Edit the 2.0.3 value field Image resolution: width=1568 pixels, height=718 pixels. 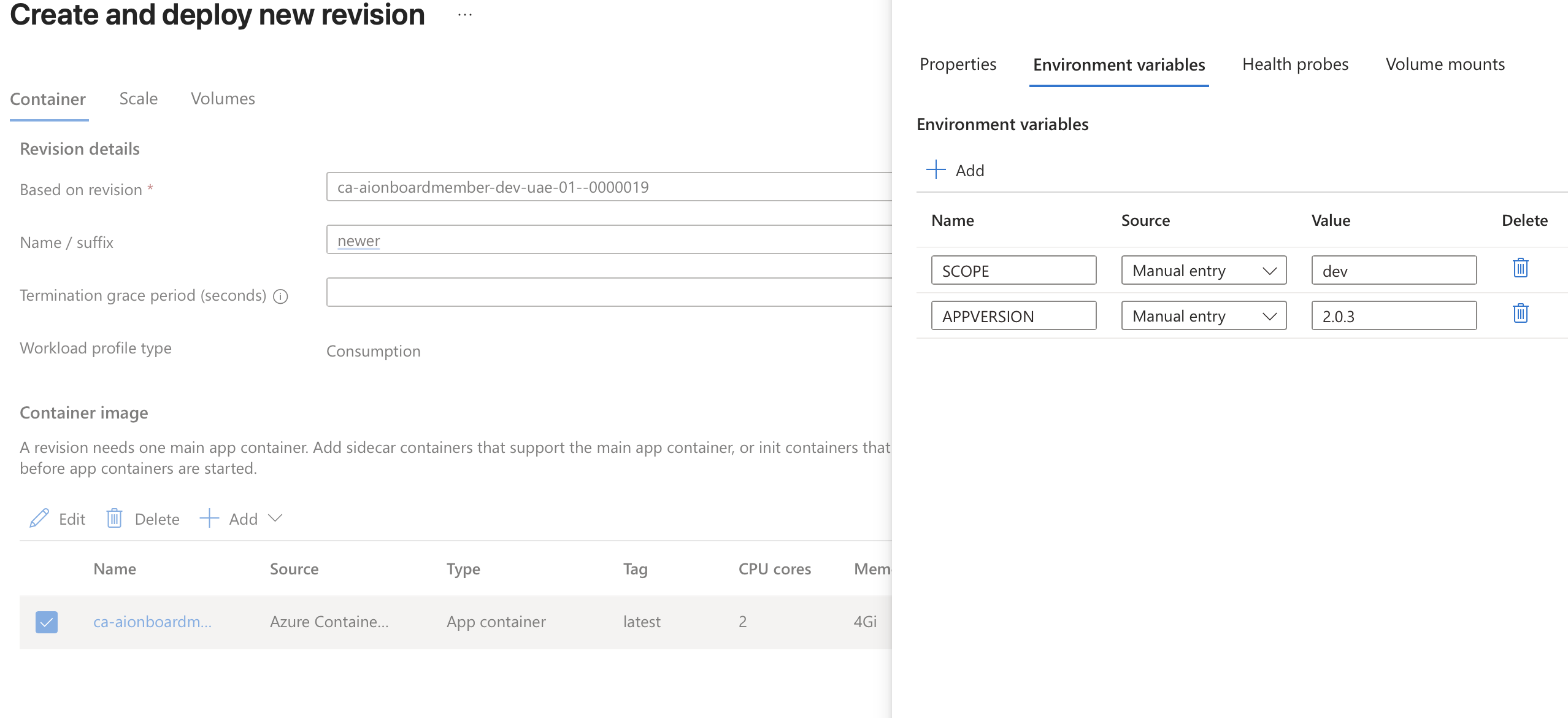[1394, 316]
